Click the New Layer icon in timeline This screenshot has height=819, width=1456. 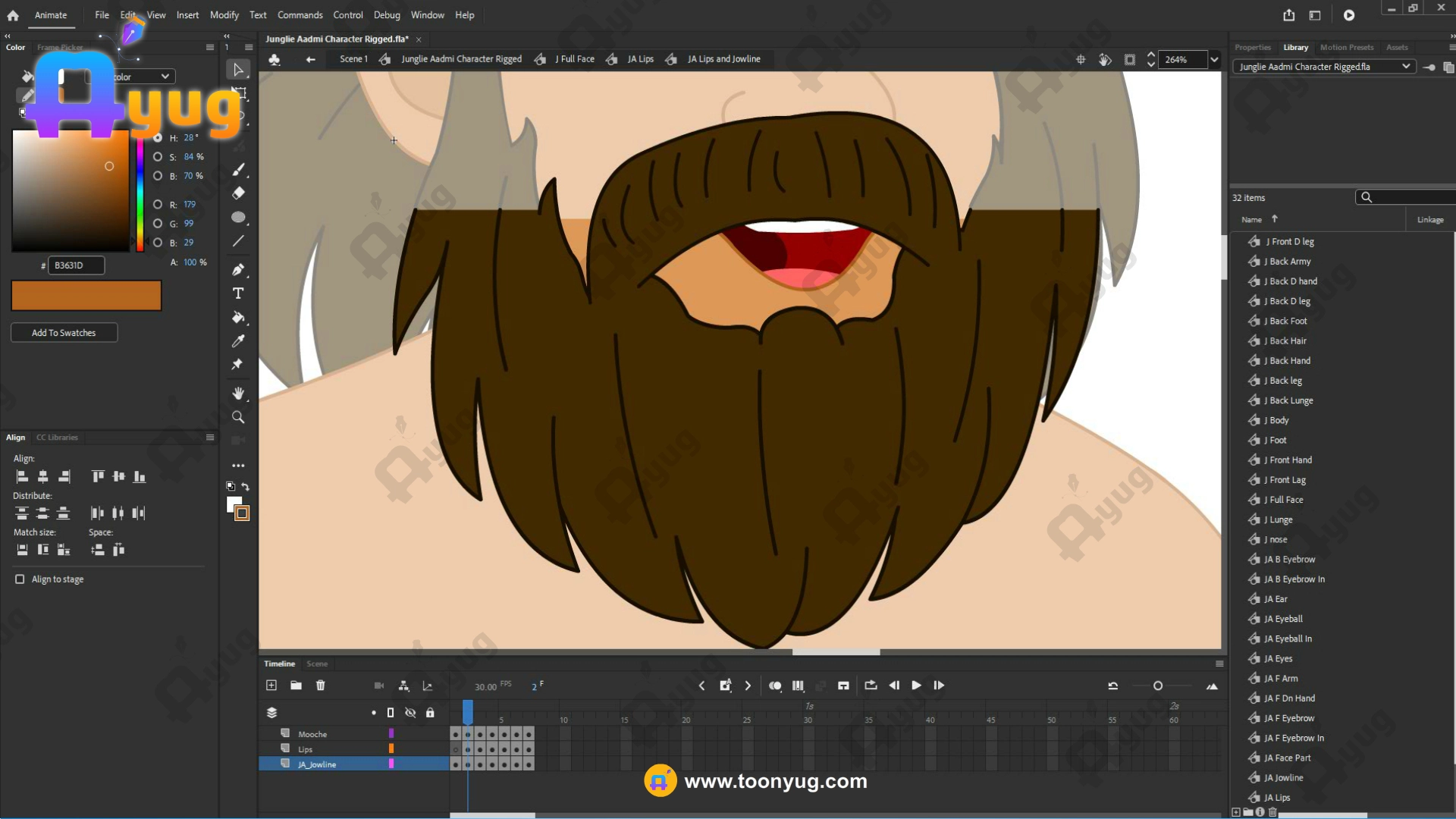tap(271, 686)
